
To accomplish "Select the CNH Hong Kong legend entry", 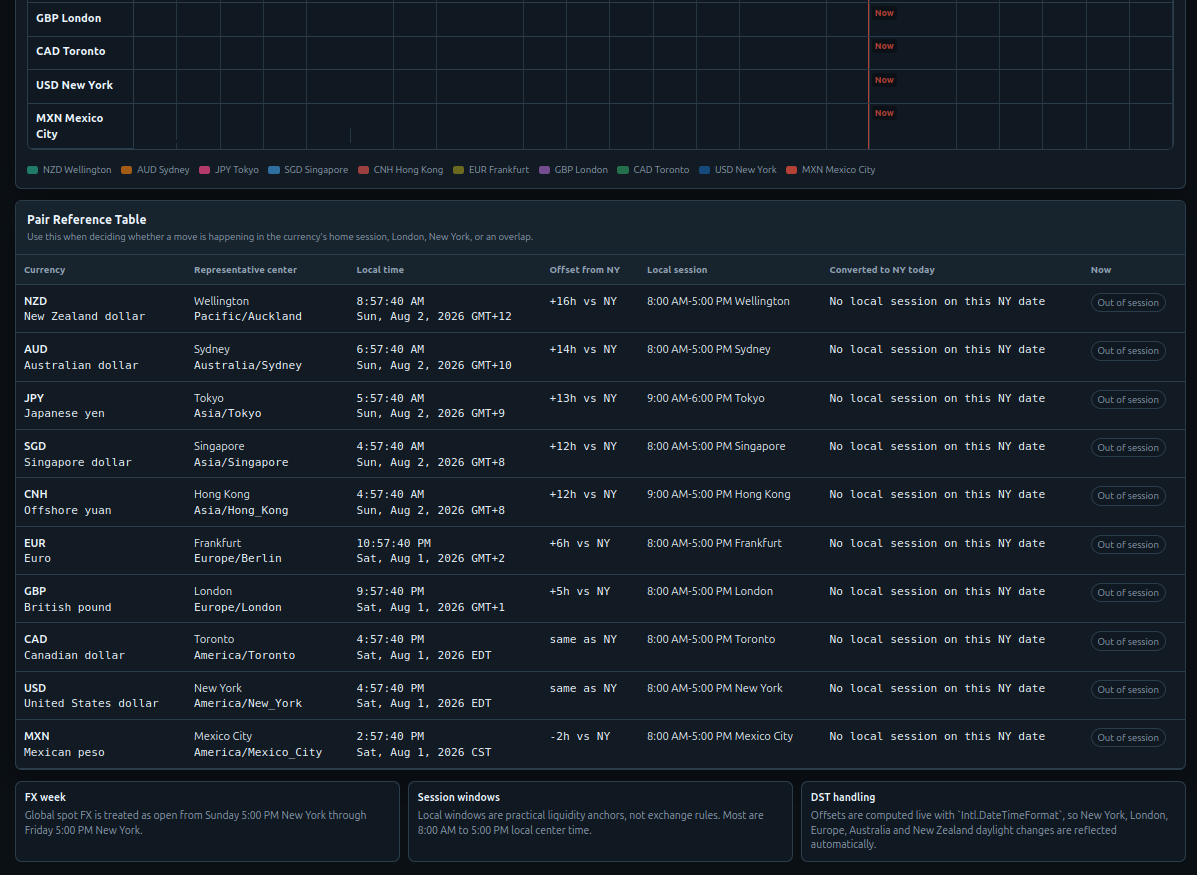I will tap(400, 170).
